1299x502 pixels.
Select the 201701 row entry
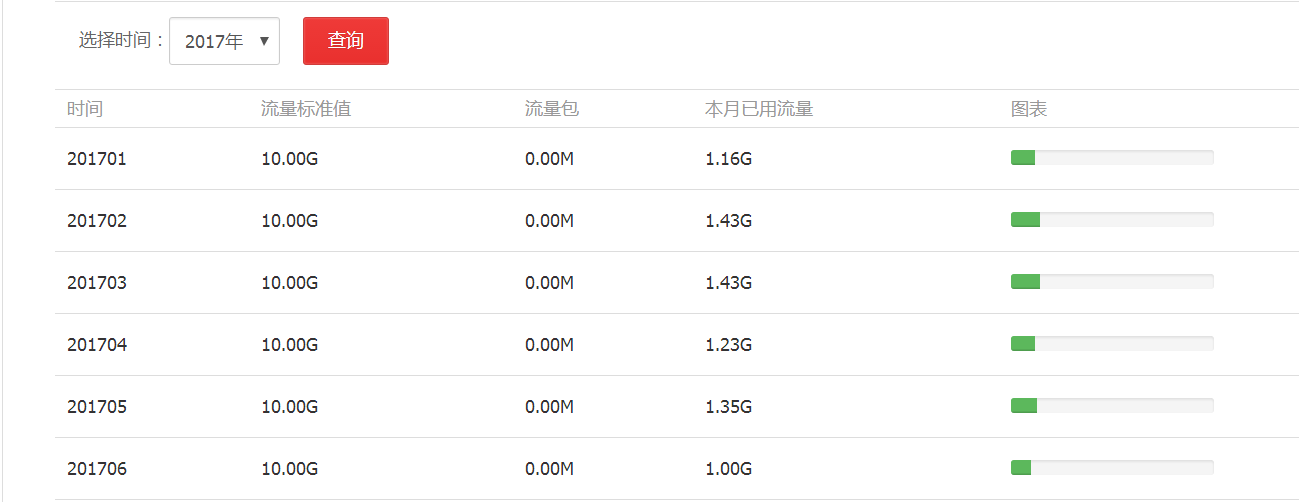(97, 158)
